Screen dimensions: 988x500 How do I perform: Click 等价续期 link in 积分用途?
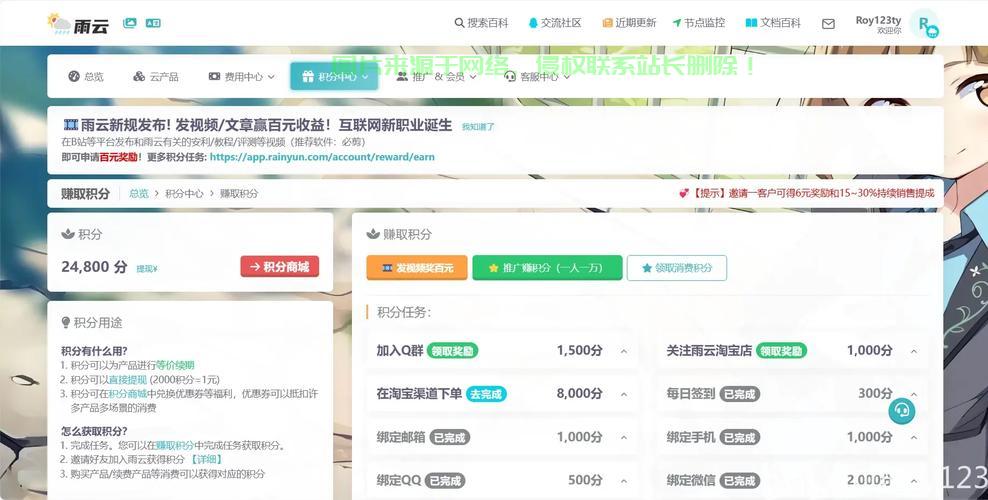[x=175, y=365]
